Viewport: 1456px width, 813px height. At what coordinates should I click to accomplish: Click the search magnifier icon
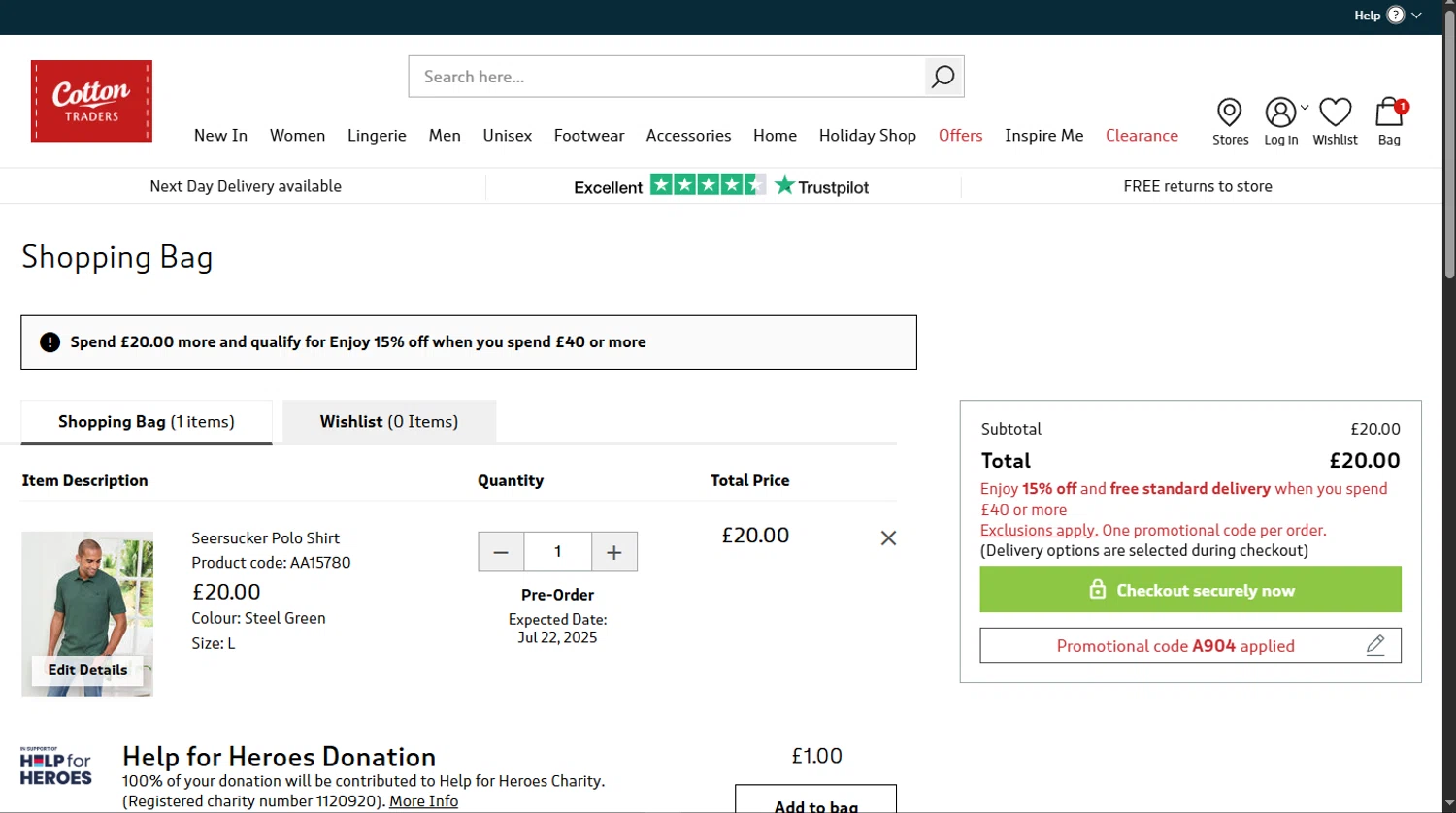point(943,77)
